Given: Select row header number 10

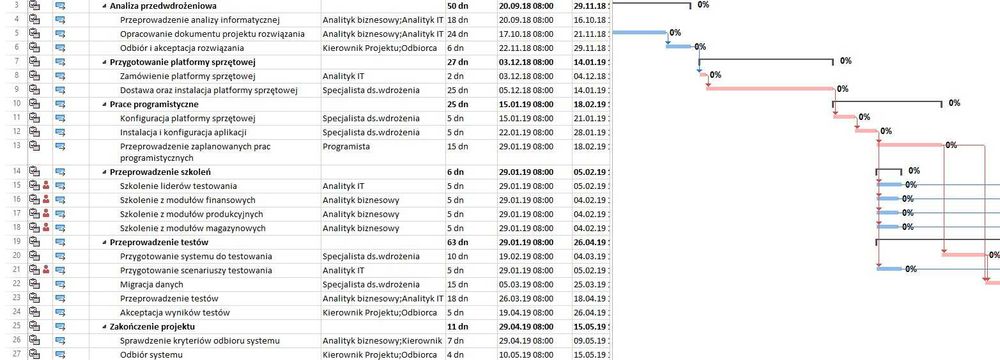Looking at the screenshot, I should tap(16, 103).
